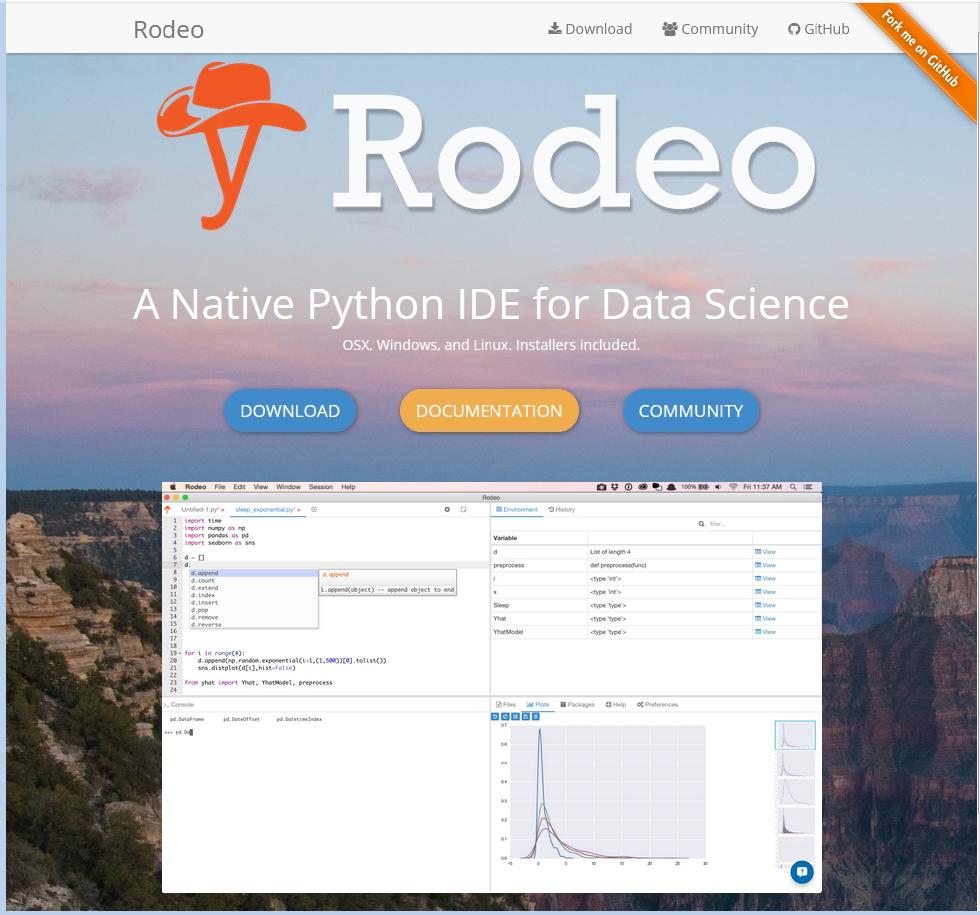Screen dimensions: 980x915
Task: Open the View menu in the menu bar
Action: [x=261, y=487]
